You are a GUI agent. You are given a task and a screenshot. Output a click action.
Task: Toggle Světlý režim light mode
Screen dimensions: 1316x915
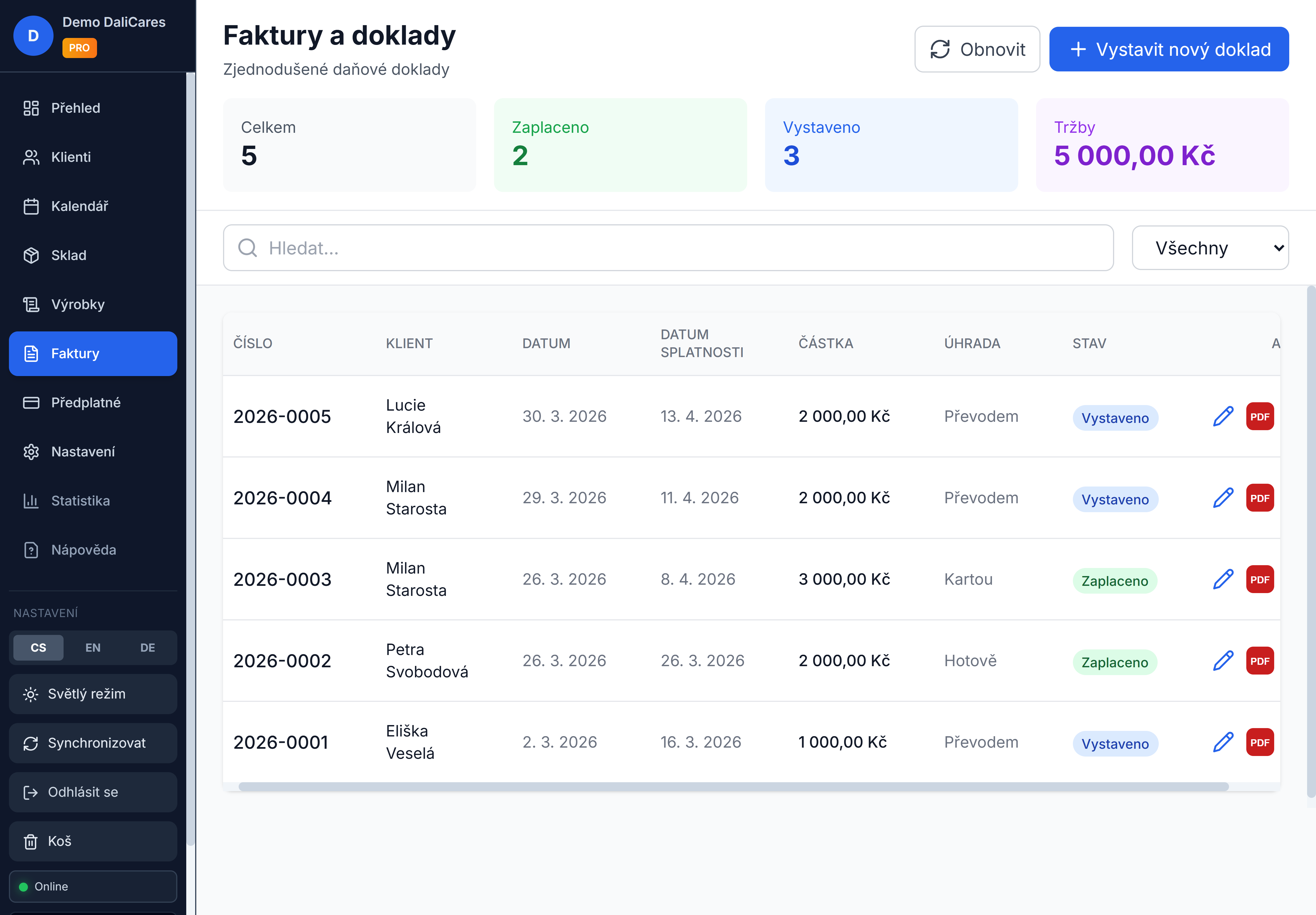[93, 694]
